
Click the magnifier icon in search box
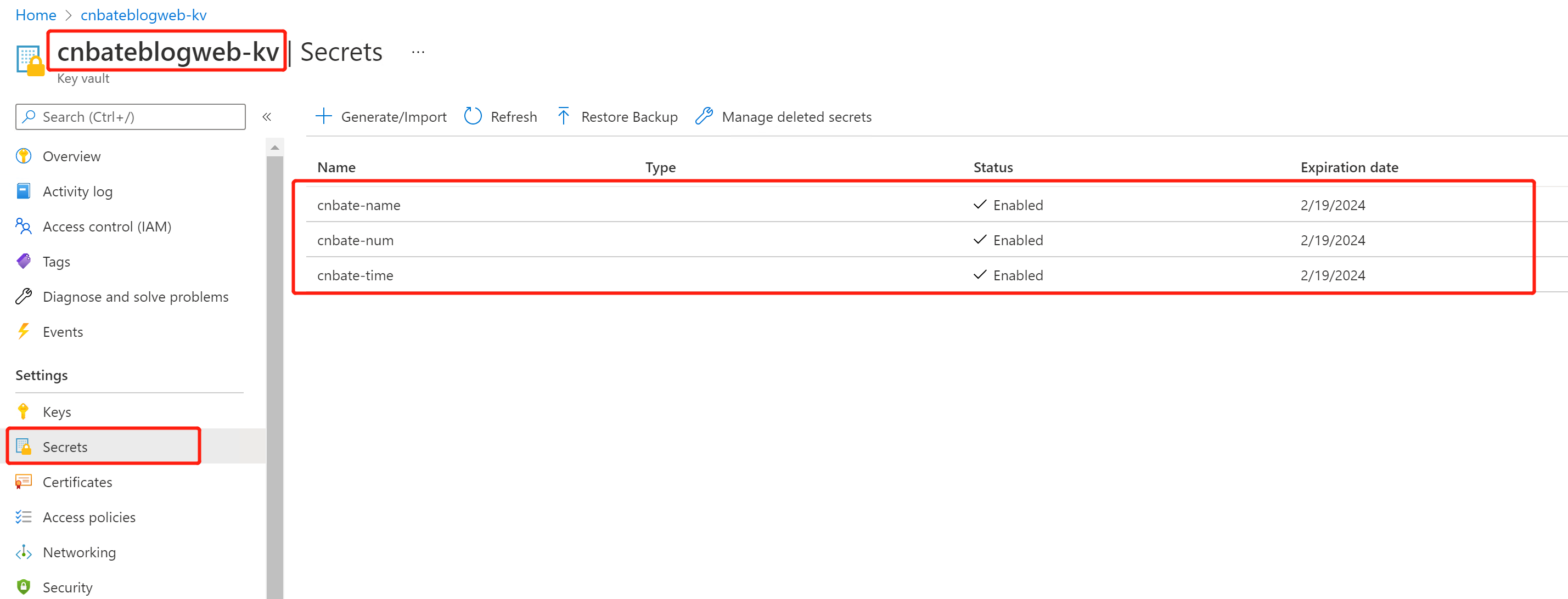point(29,117)
